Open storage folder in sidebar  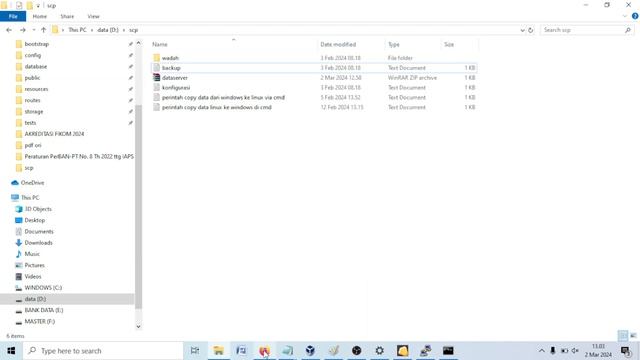[33, 111]
